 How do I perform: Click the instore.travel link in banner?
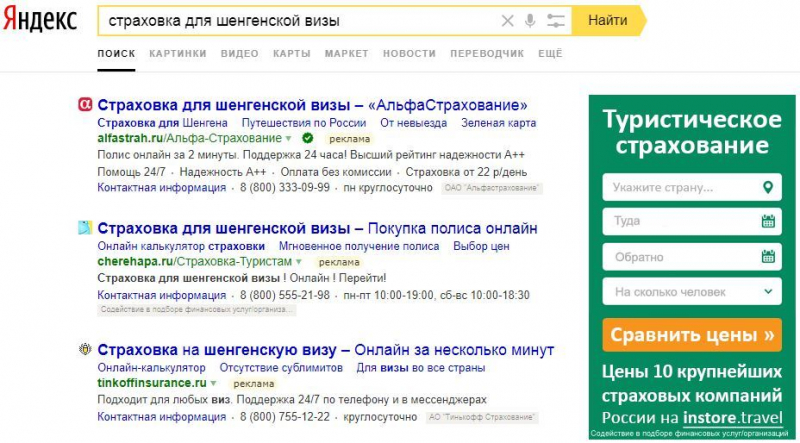(733, 417)
